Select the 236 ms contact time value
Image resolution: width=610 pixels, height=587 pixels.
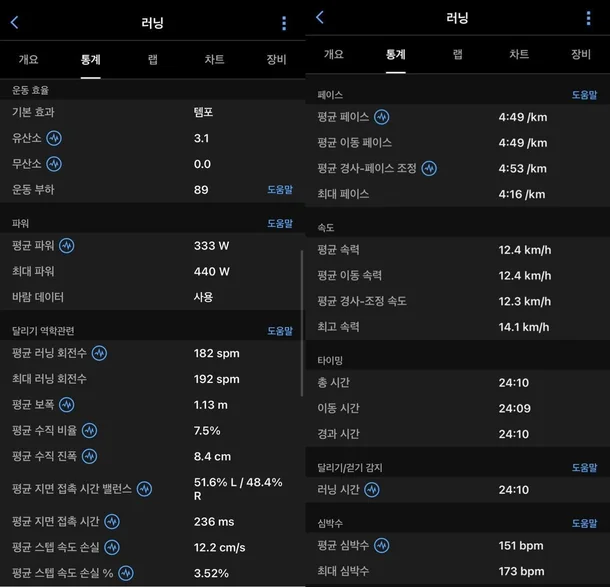[214, 522]
